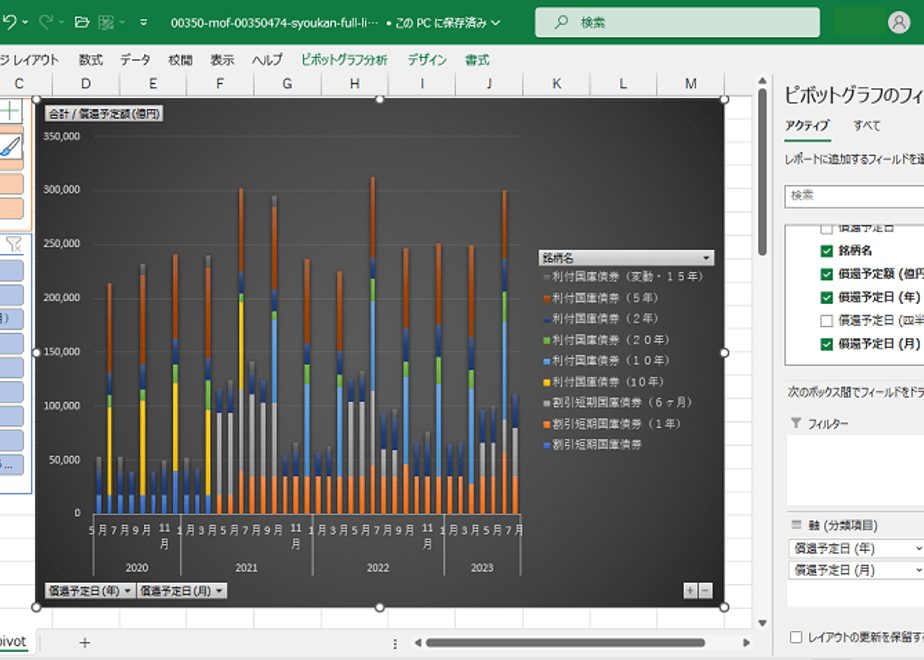Click the chart filter funnel icon
The height and width of the screenshot is (660, 924).
pyautogui.click(x=13, y=243)
